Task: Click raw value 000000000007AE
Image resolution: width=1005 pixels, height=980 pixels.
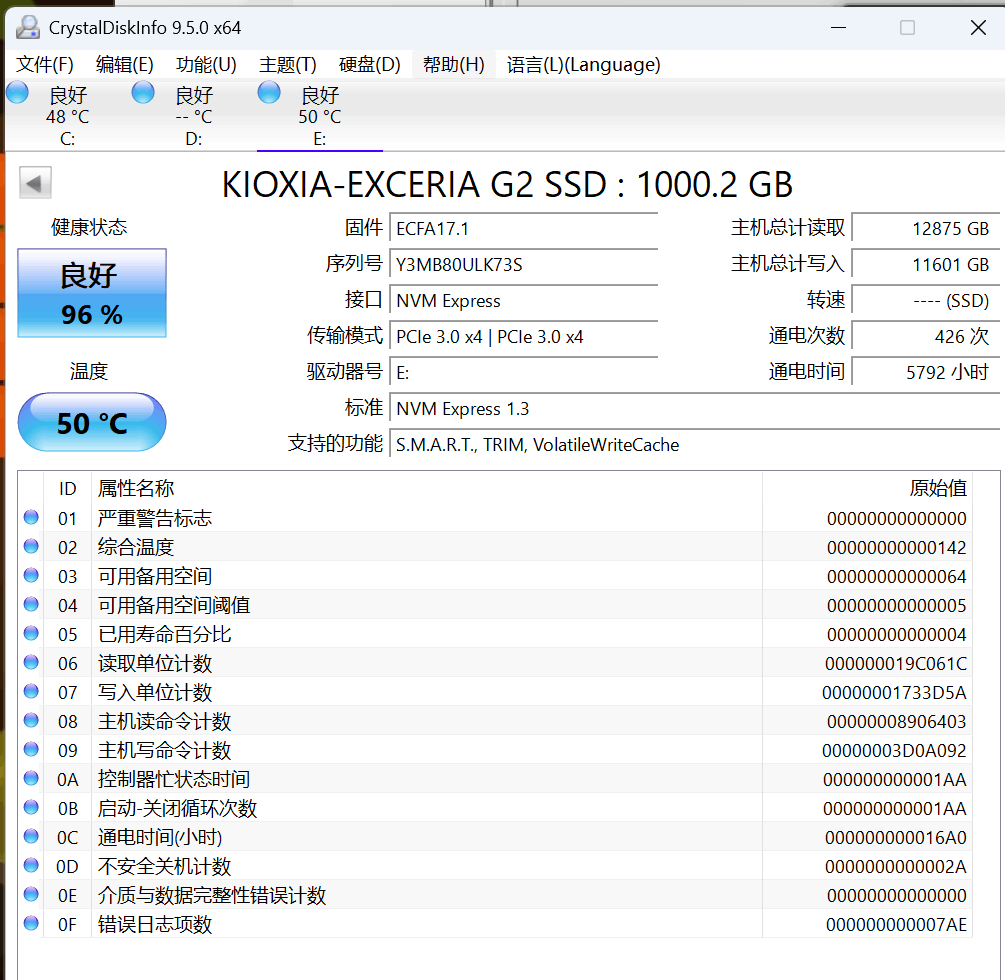Action: point(896,924)
